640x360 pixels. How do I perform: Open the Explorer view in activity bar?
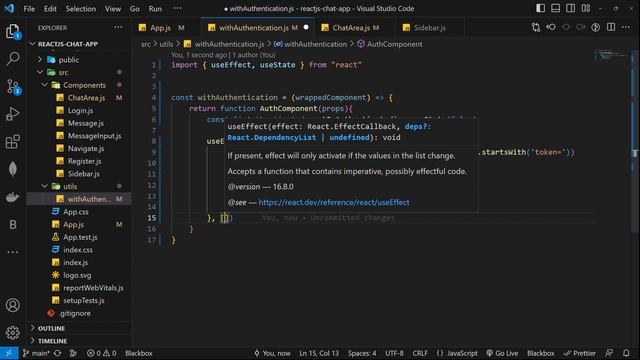click(x=13, y=31)
